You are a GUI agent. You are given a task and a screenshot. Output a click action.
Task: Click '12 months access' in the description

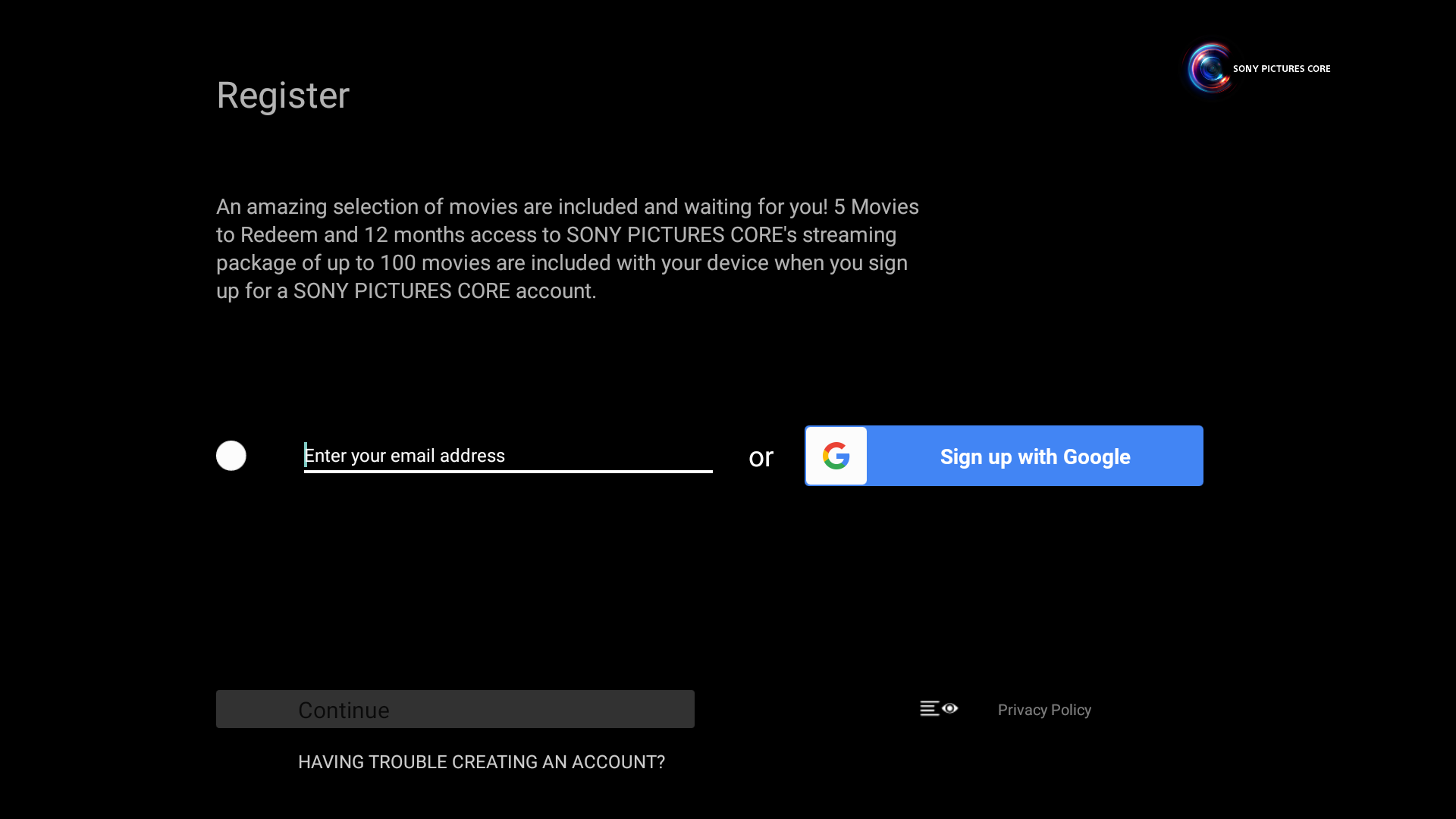pos(450,235)
